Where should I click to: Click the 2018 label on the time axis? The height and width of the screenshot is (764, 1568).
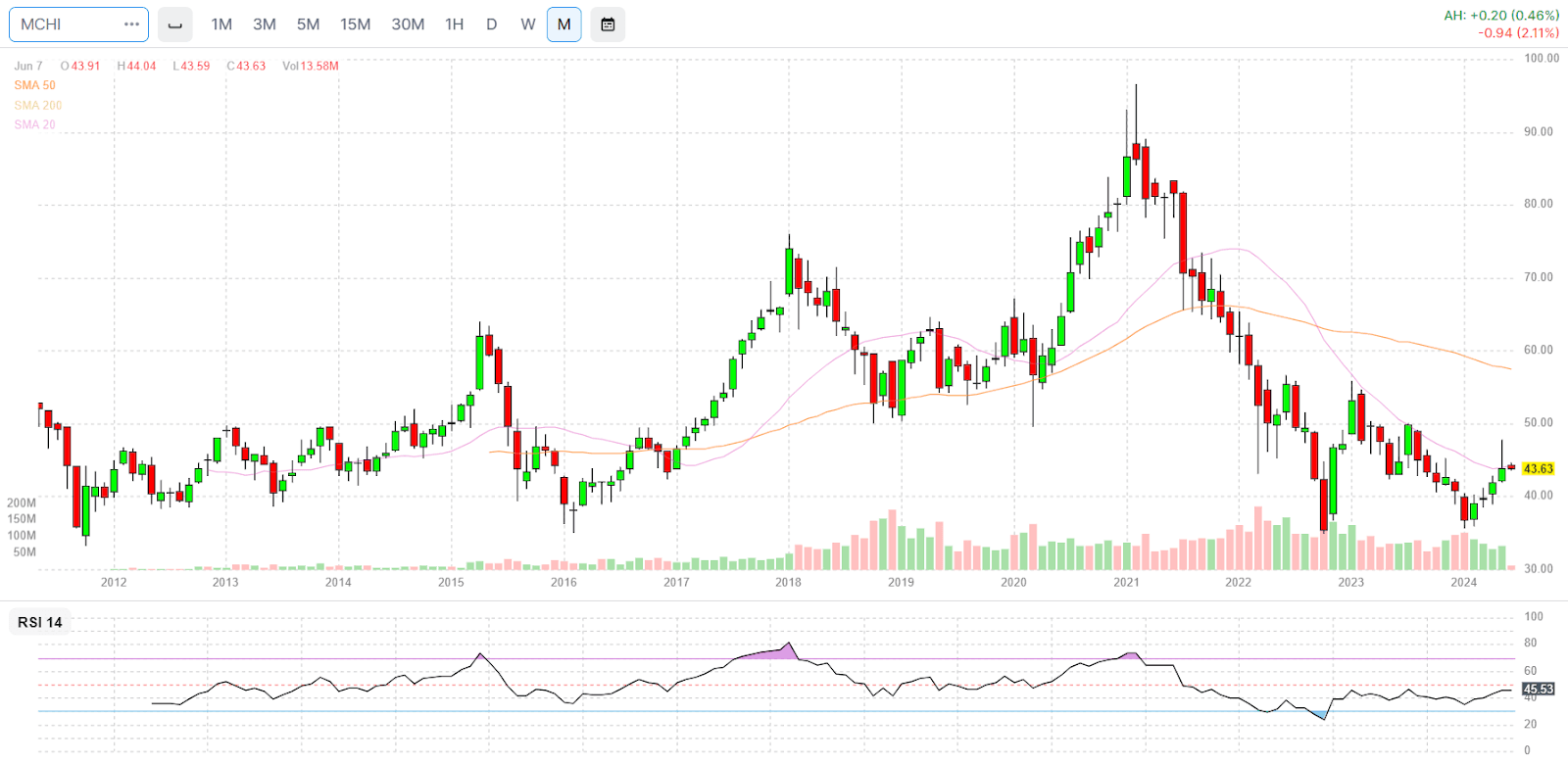[788, 582]
